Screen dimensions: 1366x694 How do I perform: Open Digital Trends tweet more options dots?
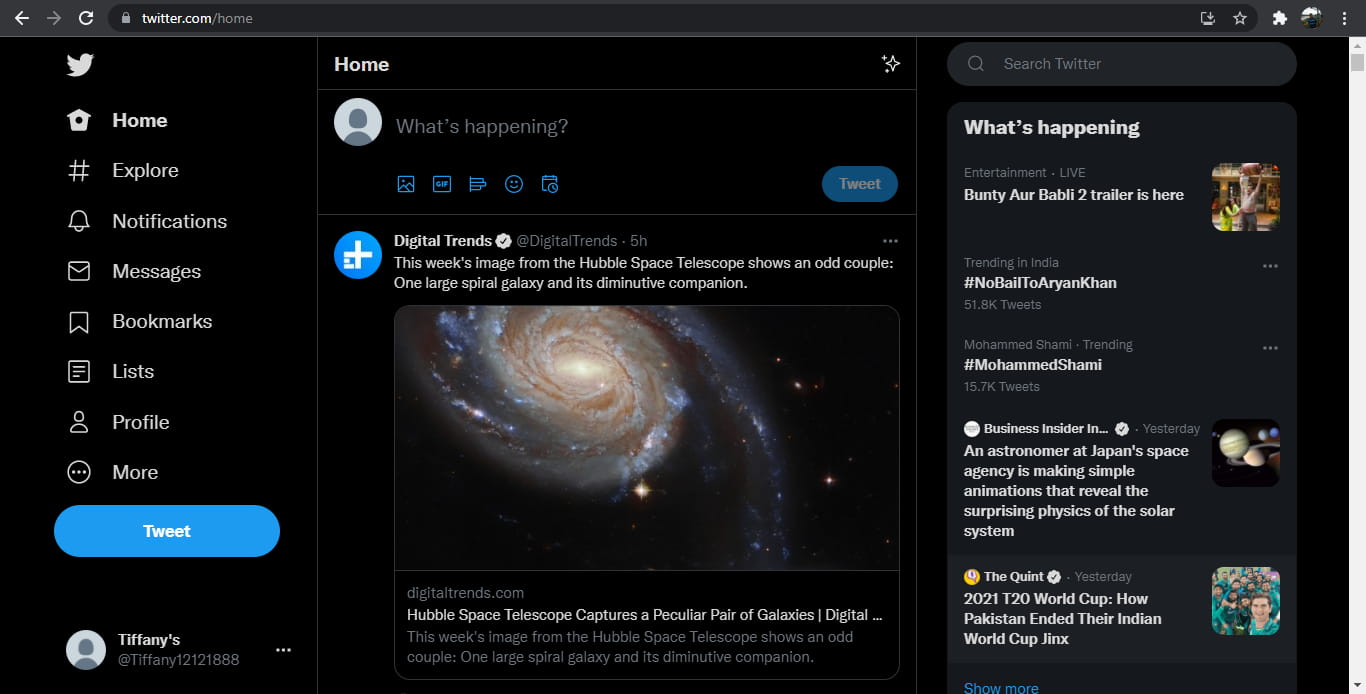[890, 241]
